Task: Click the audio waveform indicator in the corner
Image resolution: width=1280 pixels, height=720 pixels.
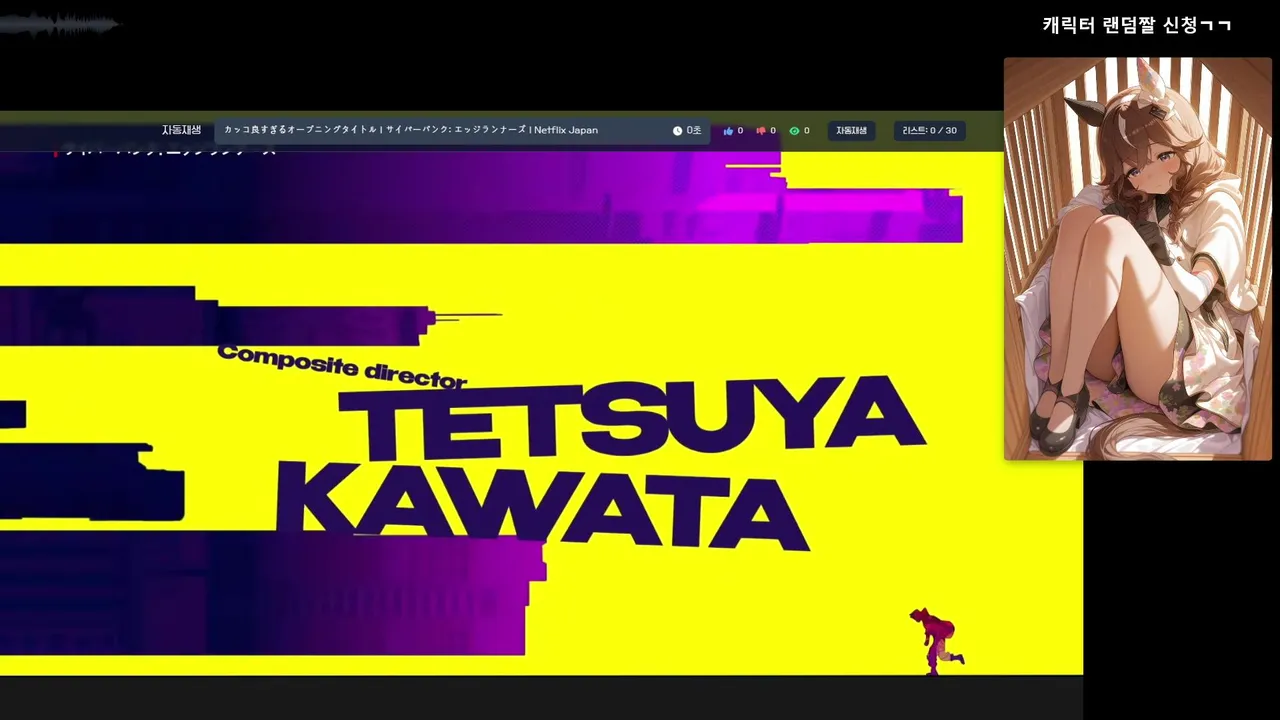Action: click(x=60, y=25)
